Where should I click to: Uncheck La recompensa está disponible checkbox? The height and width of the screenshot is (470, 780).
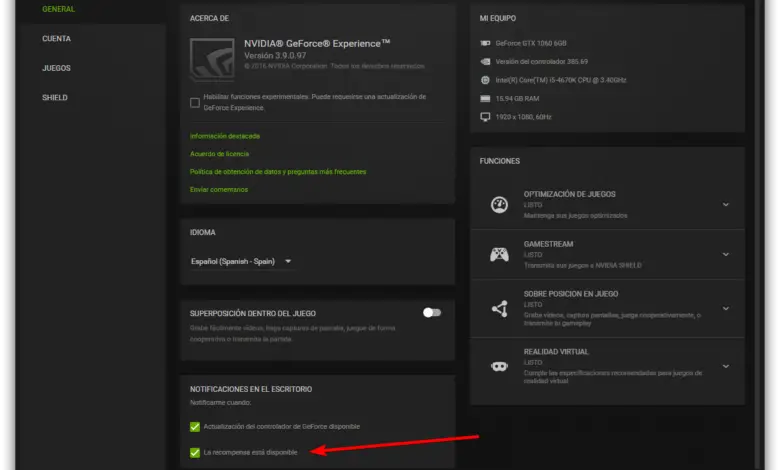click(x=195, y=453)
